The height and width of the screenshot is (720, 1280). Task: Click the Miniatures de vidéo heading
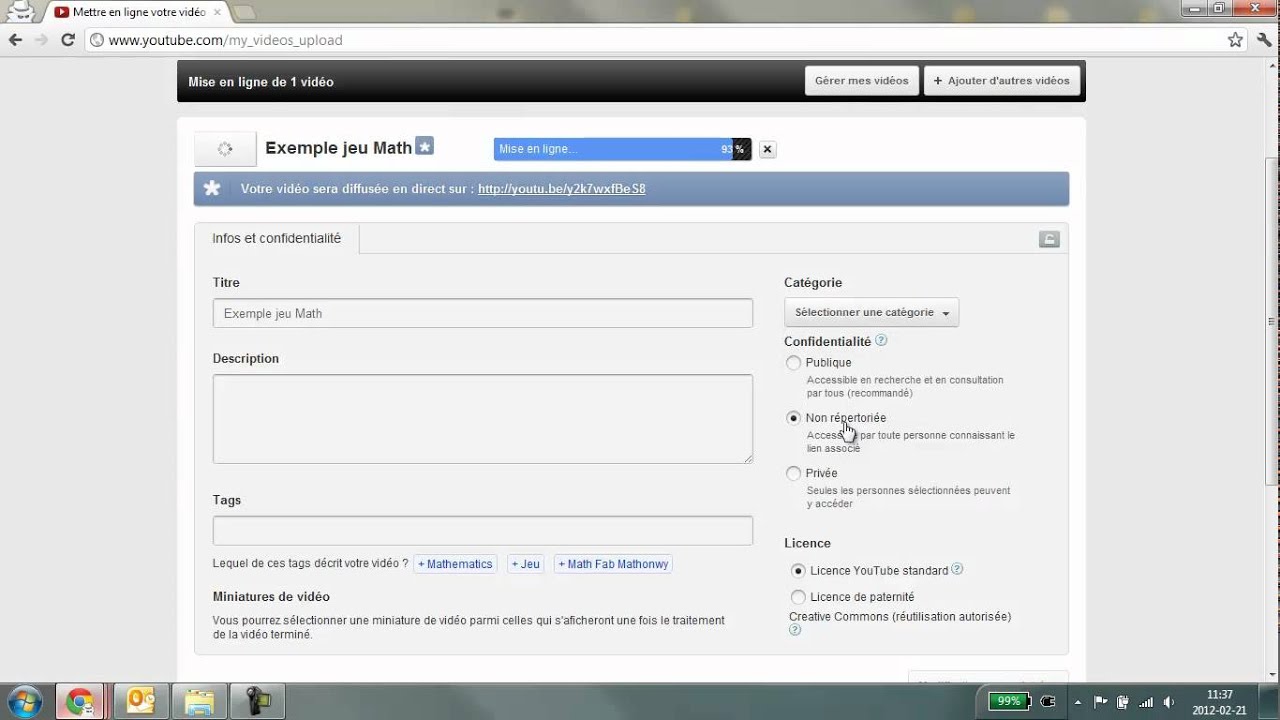[271, 597]
